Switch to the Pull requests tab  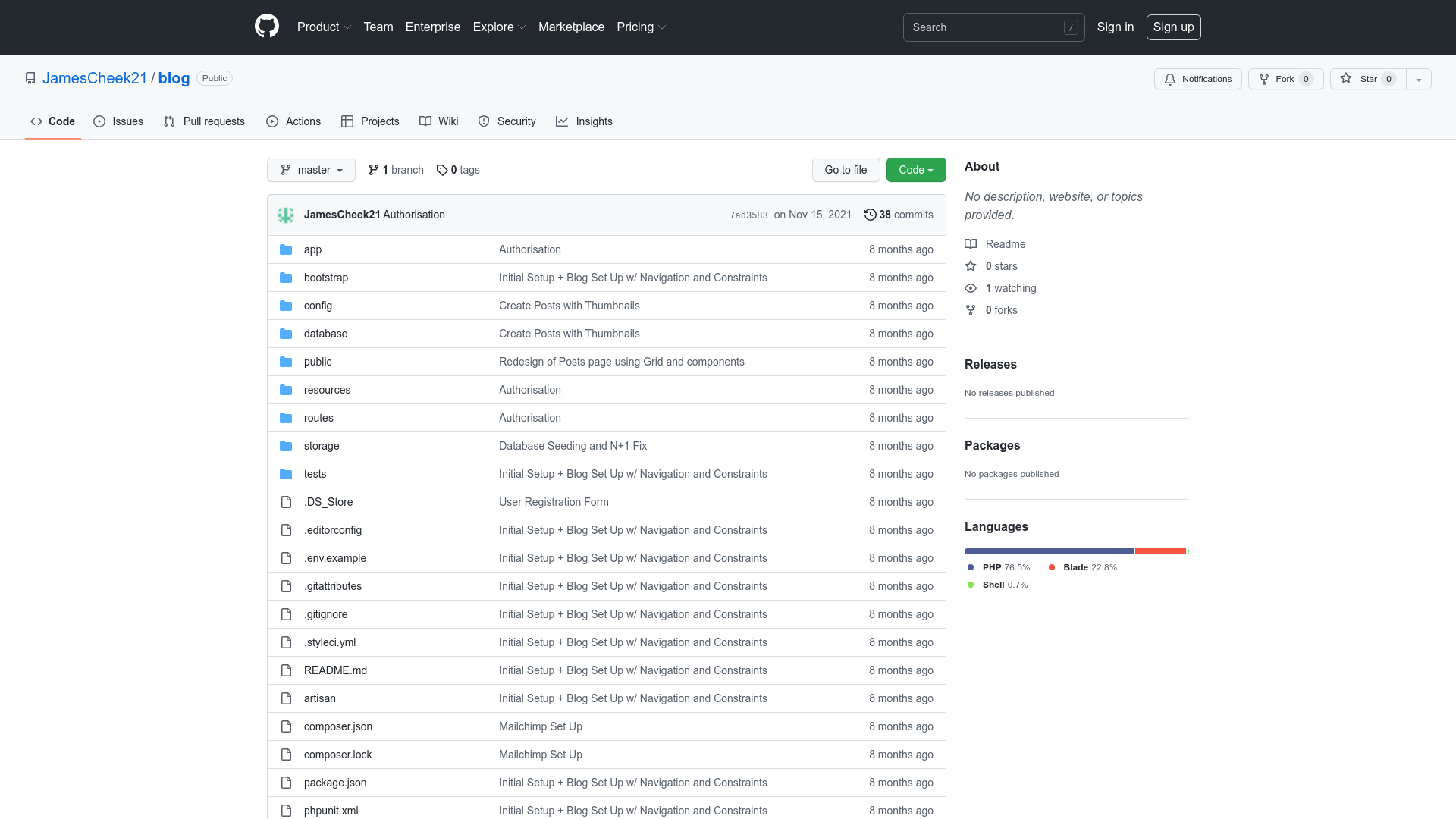pos(204,121)
